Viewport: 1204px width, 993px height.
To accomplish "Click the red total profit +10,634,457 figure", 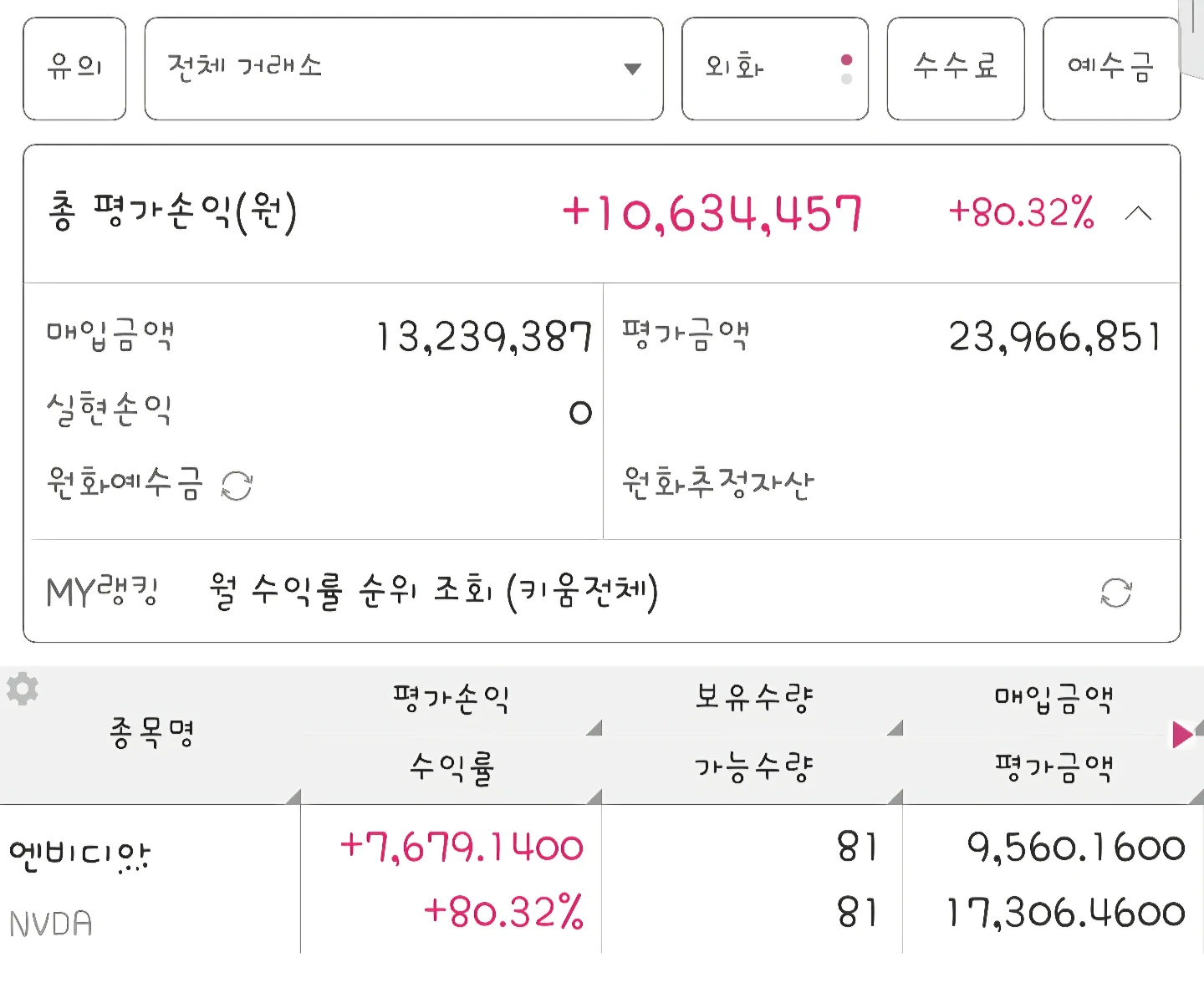I will 712,214.
